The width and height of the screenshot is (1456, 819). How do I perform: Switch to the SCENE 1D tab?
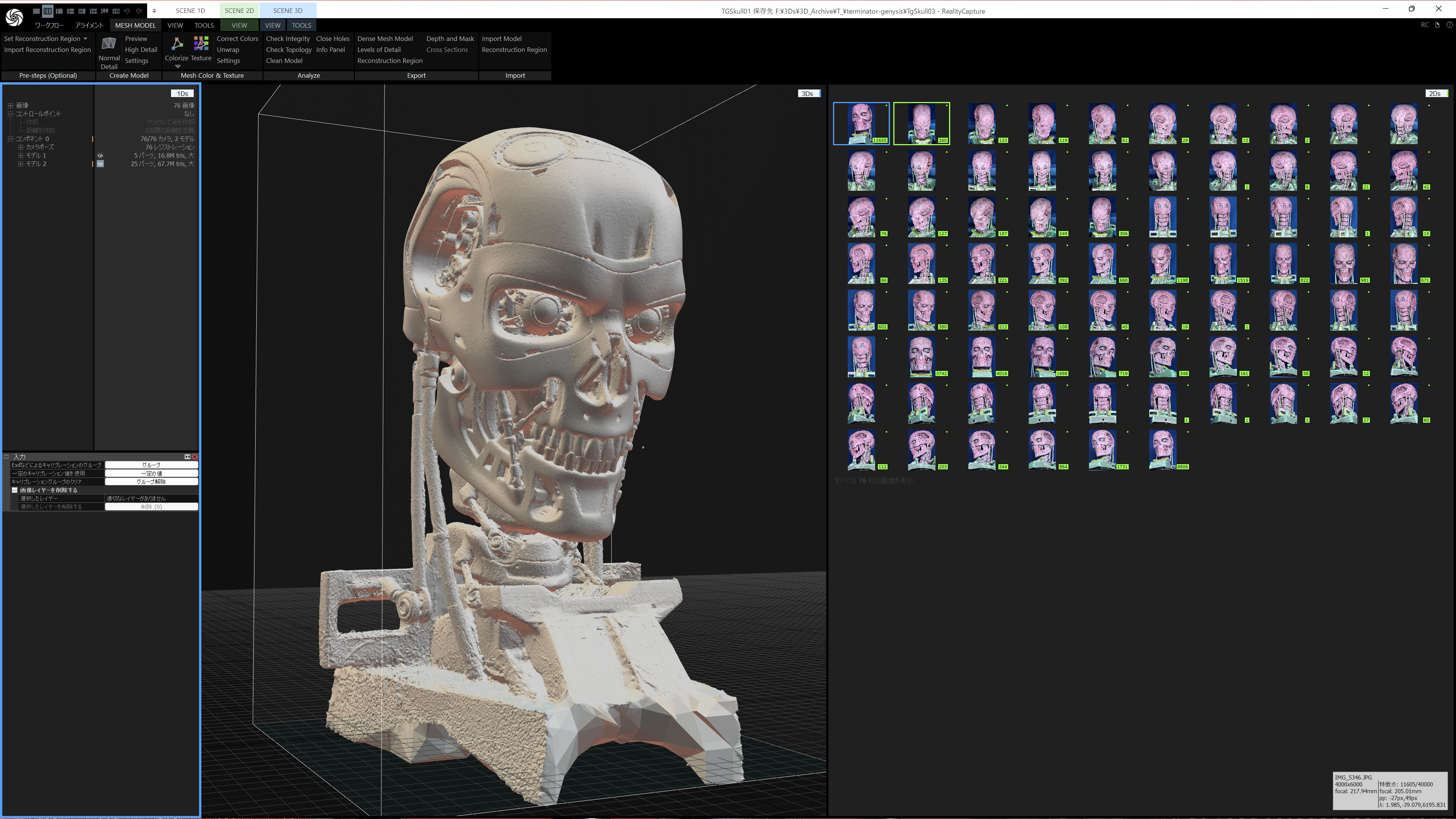click(x=190, y=11)
